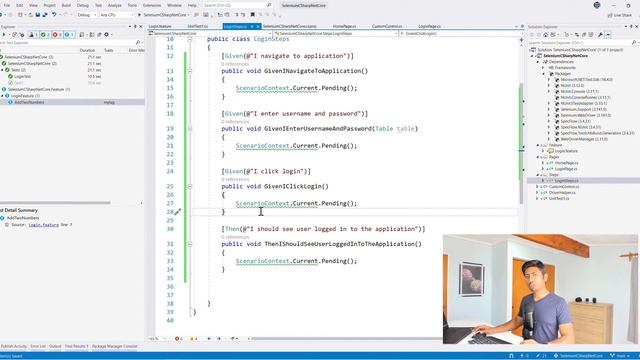Open the Output tab
This screenshot has height=360, width=640.
pos(55,347)
